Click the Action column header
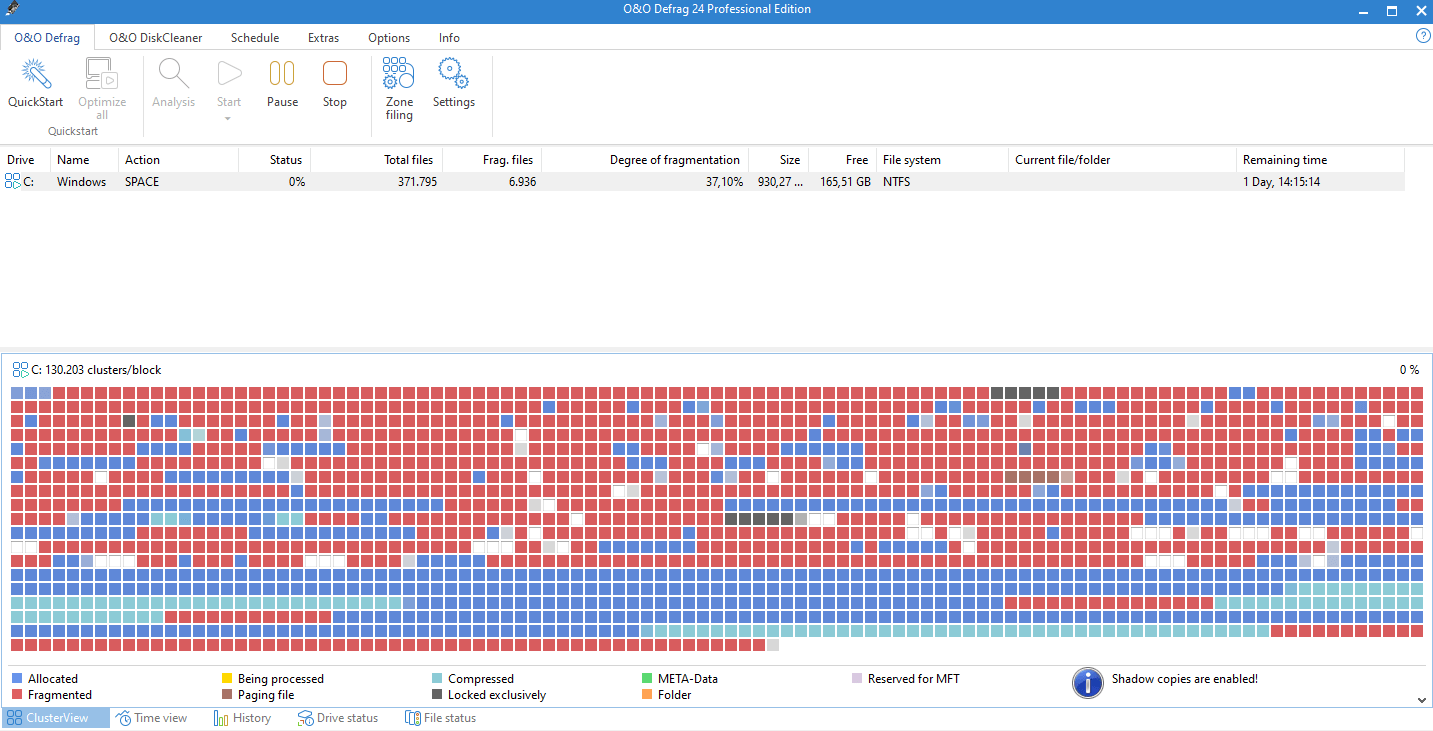Viewport: 1433px width, 731px height. point(178,160)
